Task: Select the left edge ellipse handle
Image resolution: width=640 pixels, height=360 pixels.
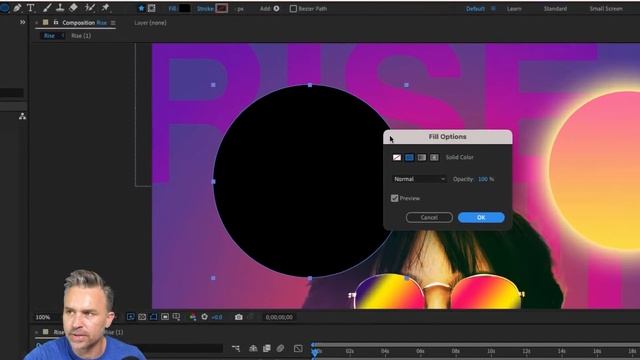Action: (213, 181)
